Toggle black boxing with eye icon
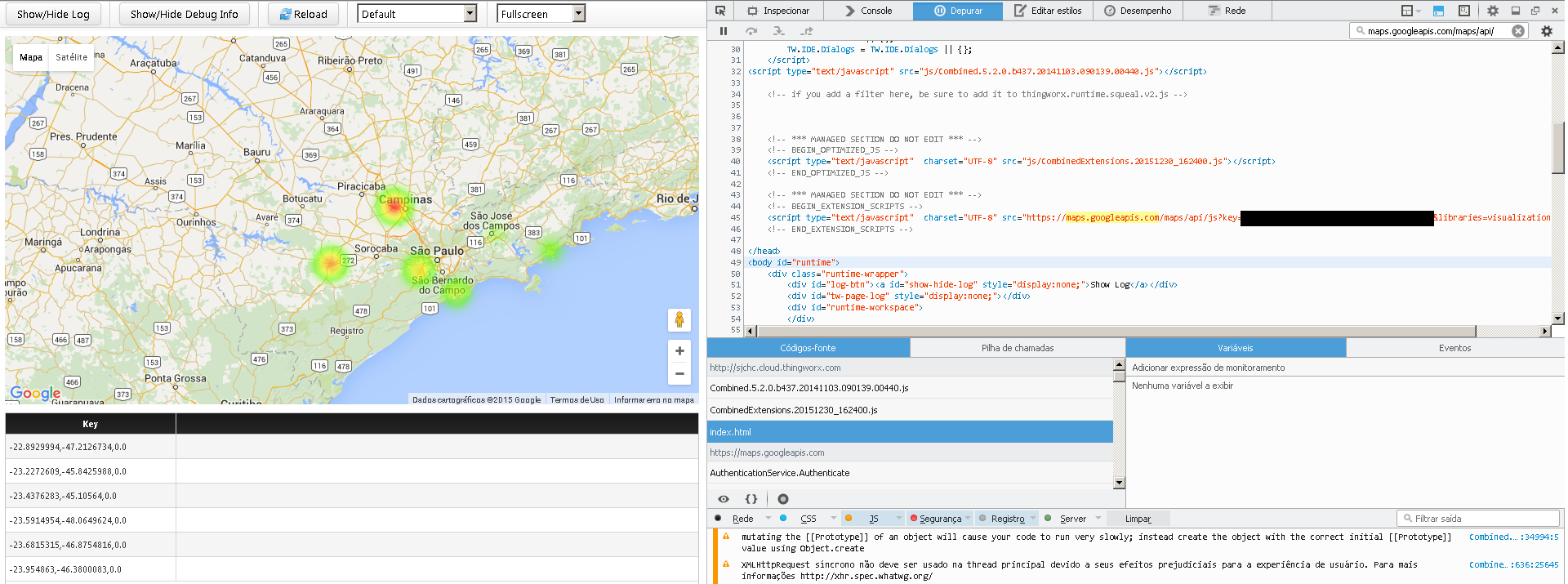The width and height of the screenshot is (1568, 584). pyautogui.click(x=724, y=499)
